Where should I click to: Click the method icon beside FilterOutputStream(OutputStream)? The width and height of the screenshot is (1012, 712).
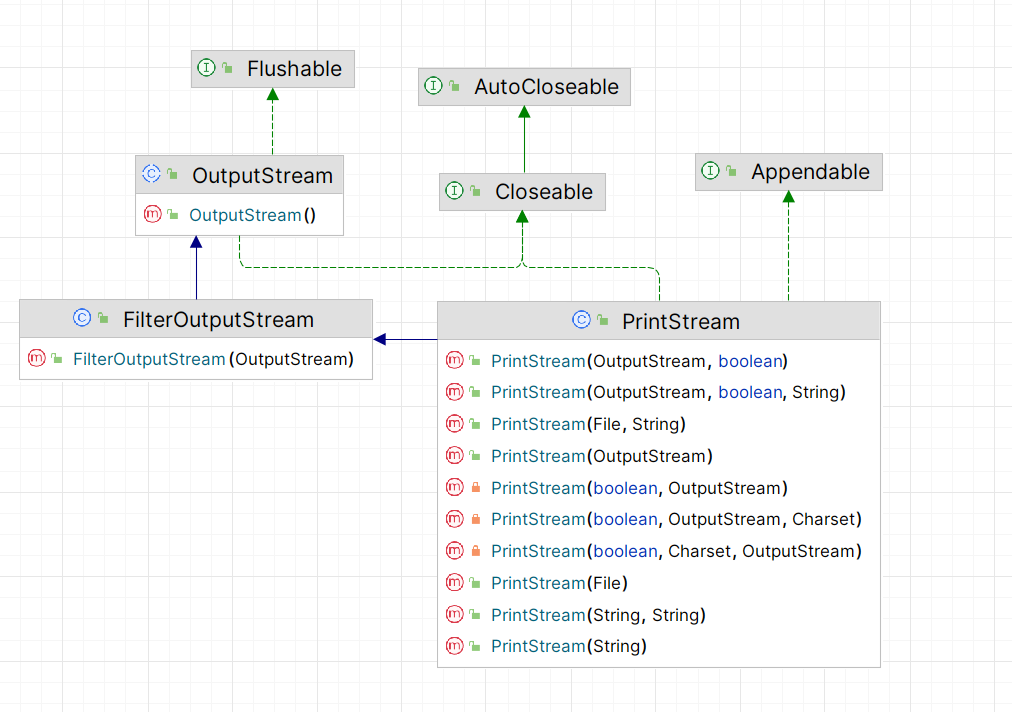coord(37,358)
